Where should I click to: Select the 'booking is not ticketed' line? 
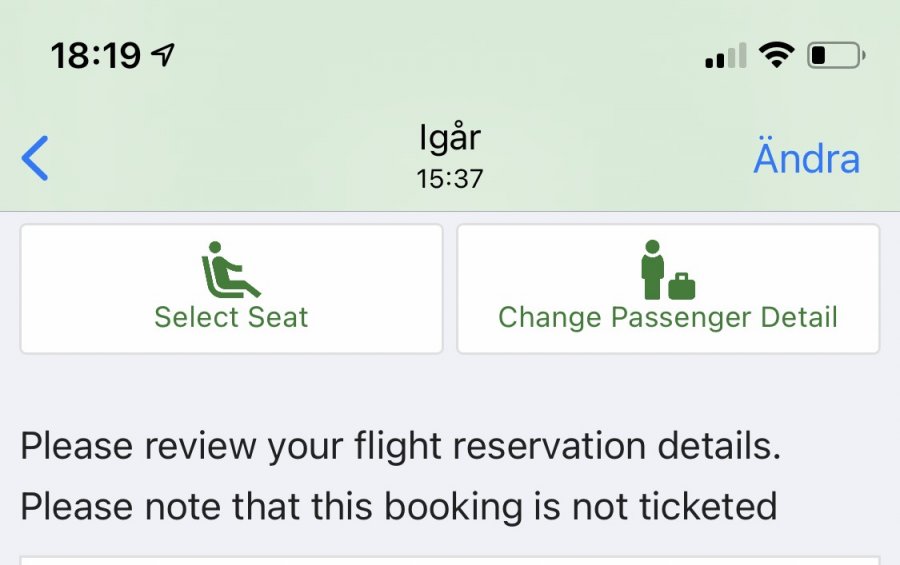point(398,506)
